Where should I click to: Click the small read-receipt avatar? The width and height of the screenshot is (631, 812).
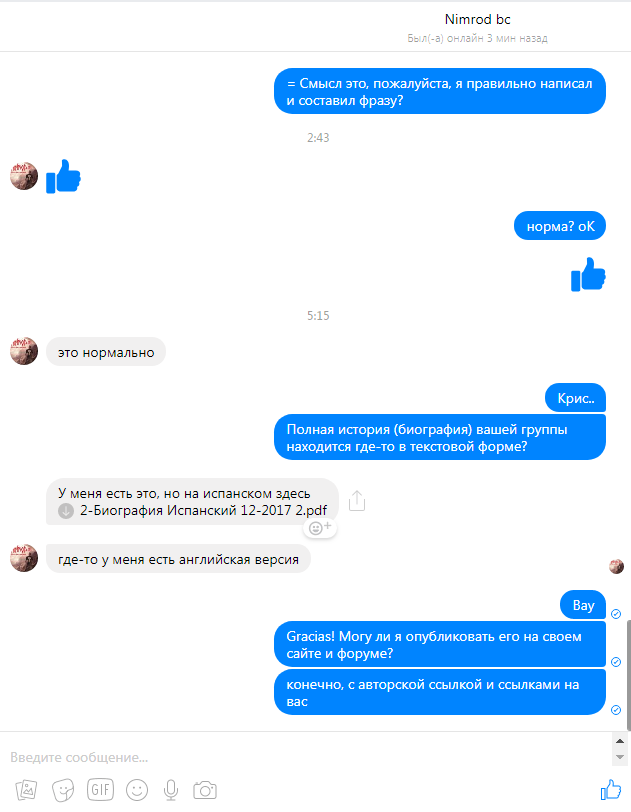pos(616,567)
